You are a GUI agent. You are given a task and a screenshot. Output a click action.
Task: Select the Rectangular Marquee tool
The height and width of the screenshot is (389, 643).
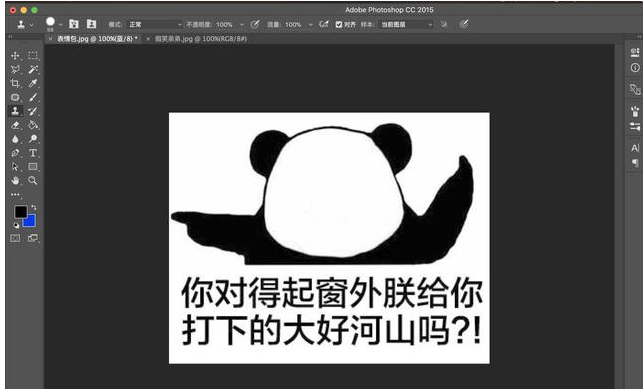[33, 55]
